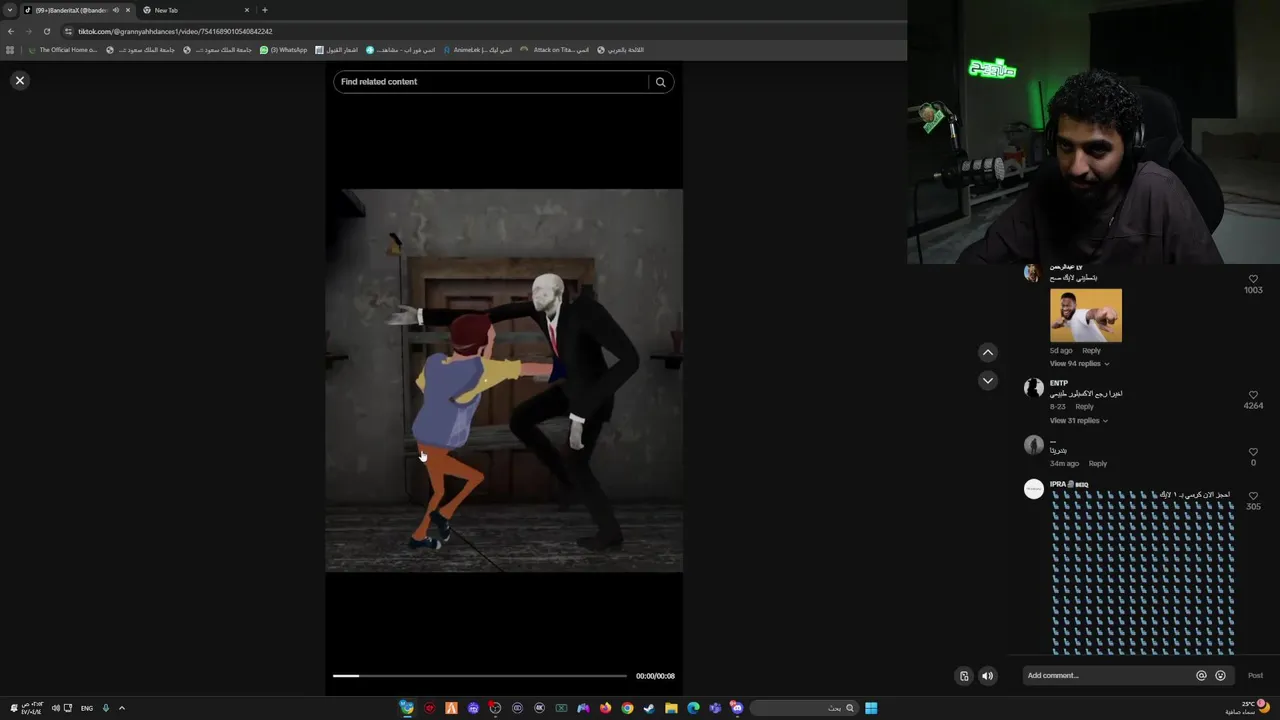This screenshot has width=1280, height=720.
Task: Open The Official Home bookmark
Action: pyautogui.click(x=62, y=50)
